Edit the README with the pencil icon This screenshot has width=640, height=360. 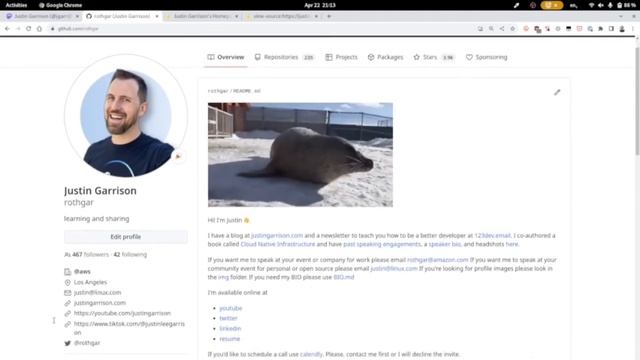pyautogui.click(x=557, y=93)
